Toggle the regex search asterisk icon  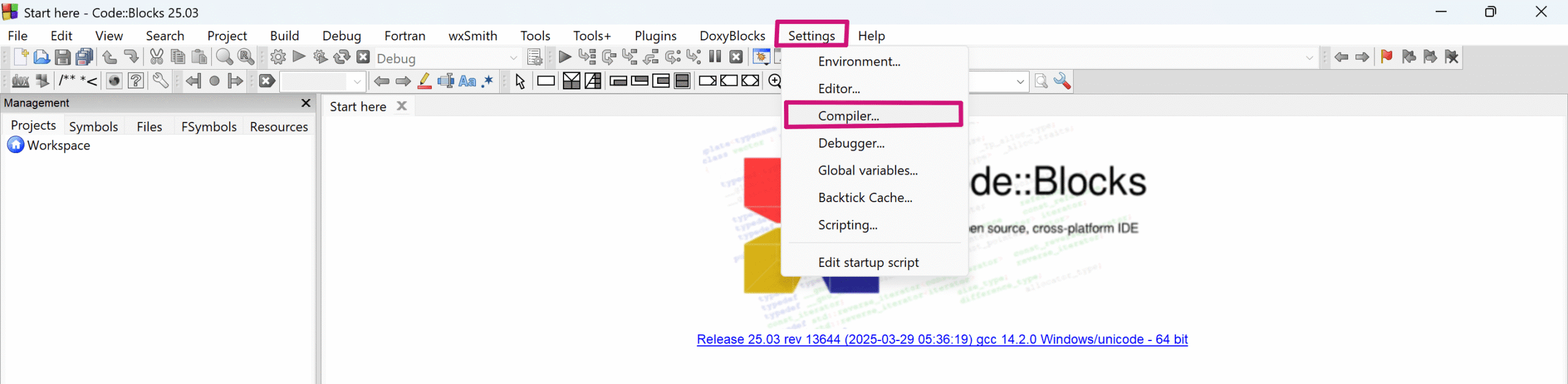pyautogui.click(x=488, y=81)
